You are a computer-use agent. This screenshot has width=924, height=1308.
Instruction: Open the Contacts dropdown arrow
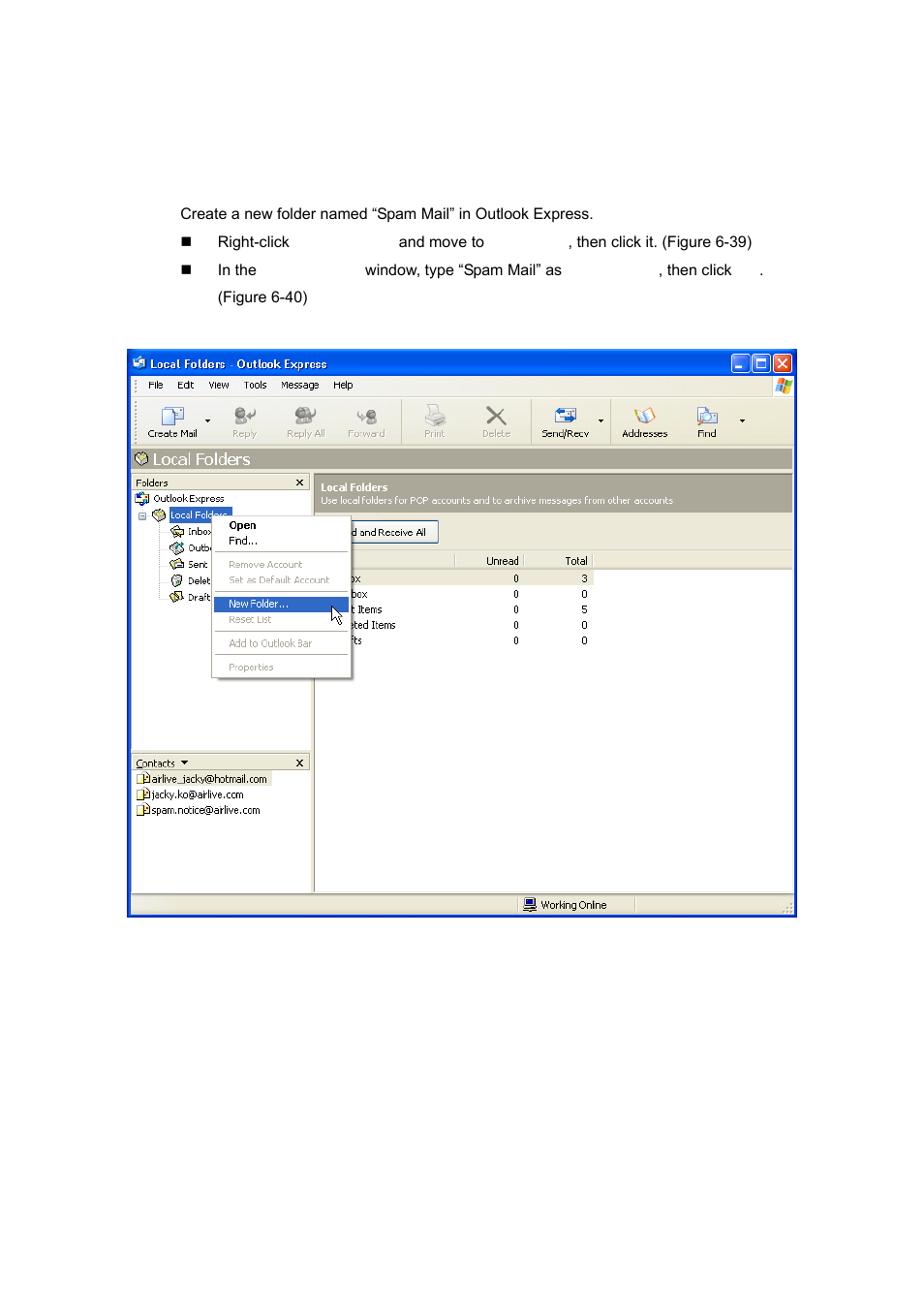[x=184, y=763]
